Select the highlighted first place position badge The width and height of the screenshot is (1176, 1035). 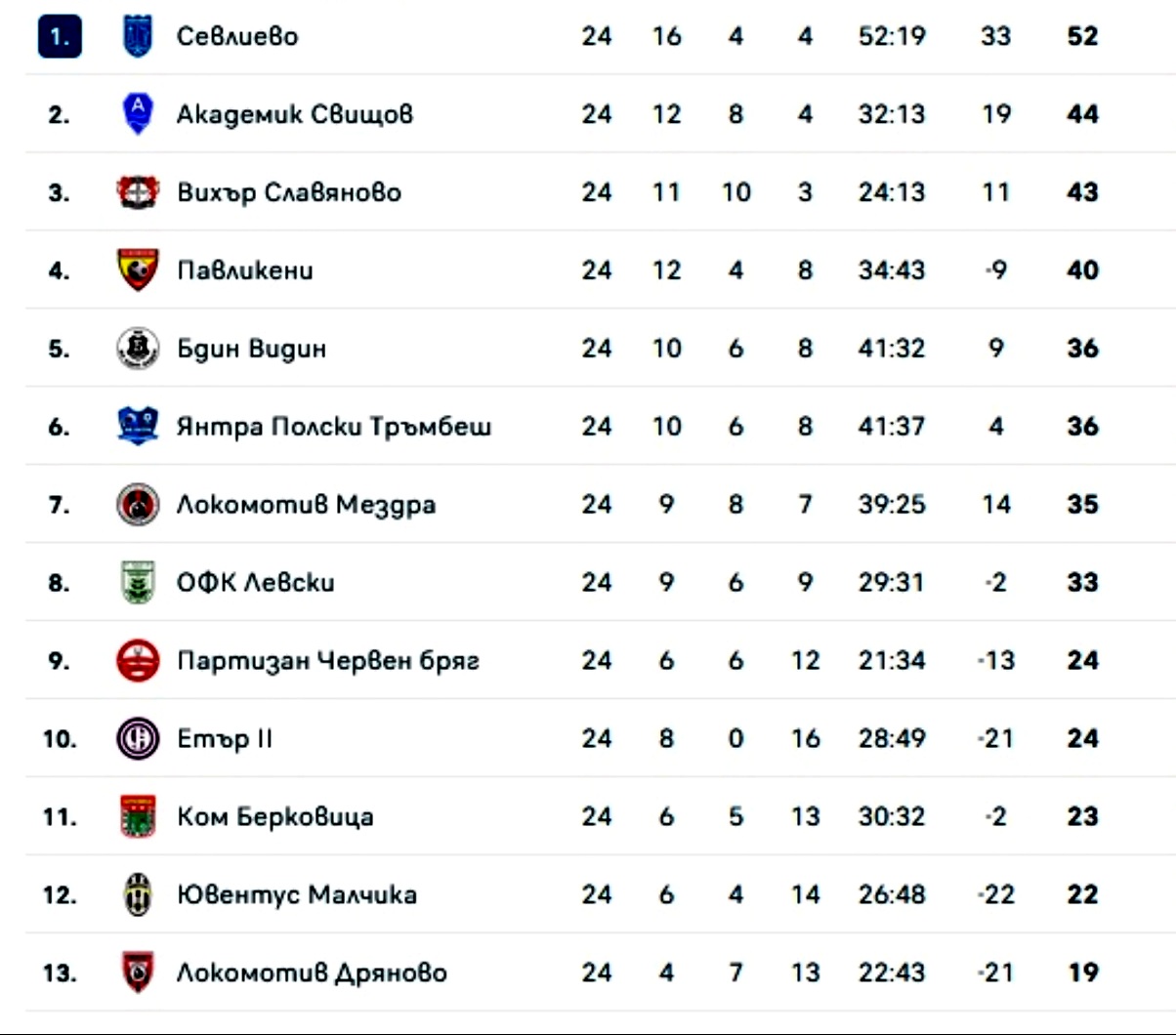pos(60,37)
